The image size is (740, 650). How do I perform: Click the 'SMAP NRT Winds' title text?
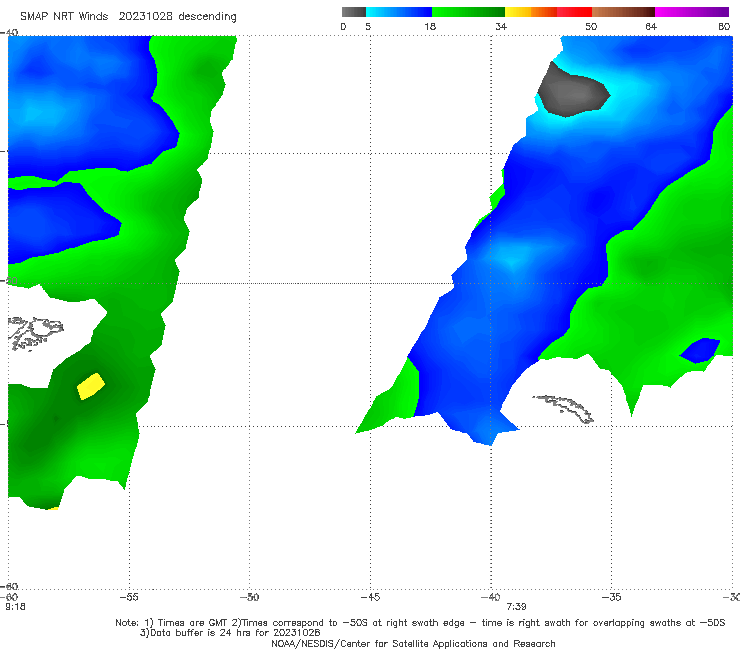tap(64, 17)
